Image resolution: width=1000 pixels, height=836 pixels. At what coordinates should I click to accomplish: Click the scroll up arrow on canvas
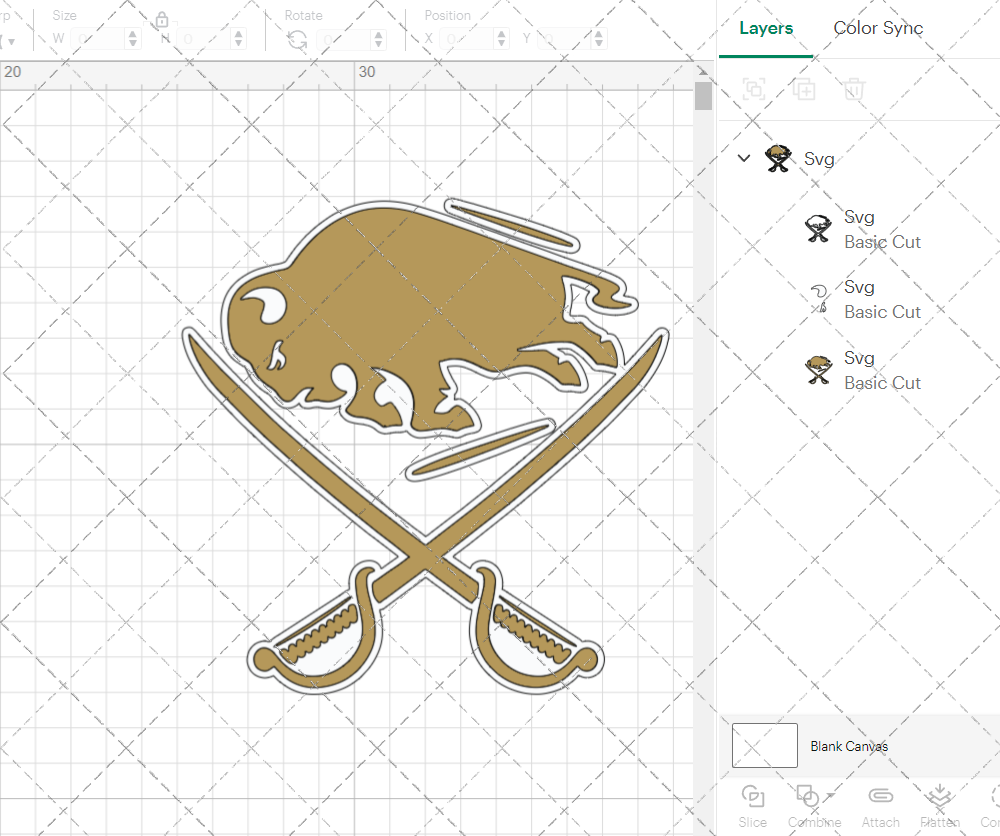pyautogui.click(x=703, y=71)
